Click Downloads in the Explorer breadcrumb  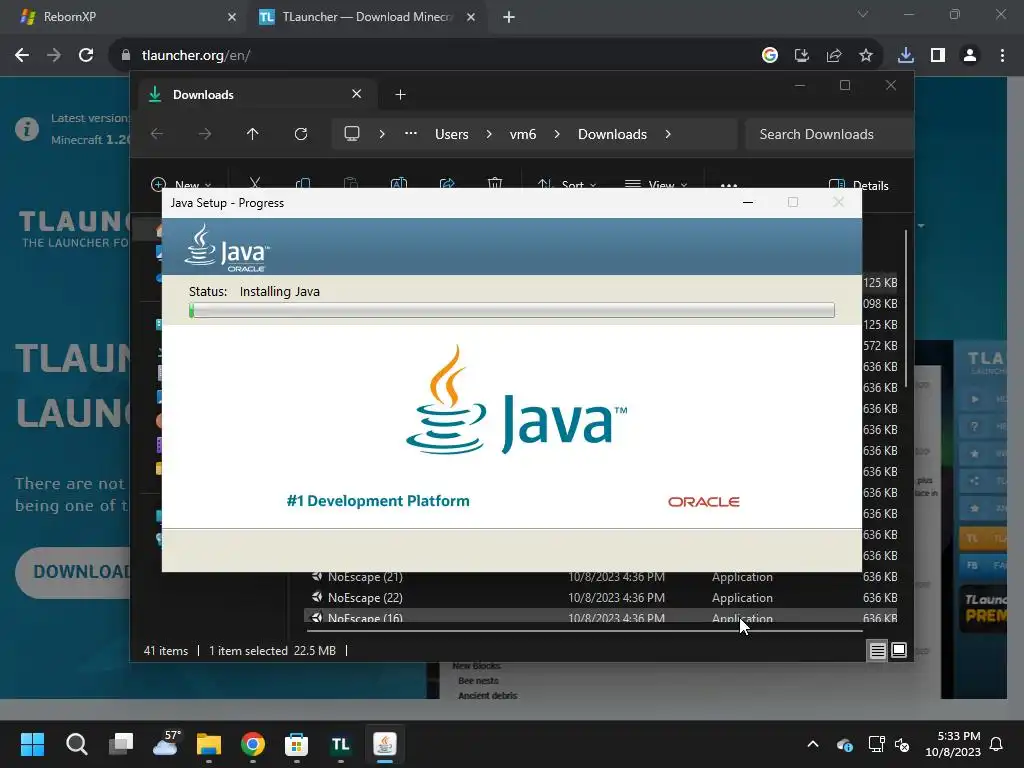[x=612, y=134]
